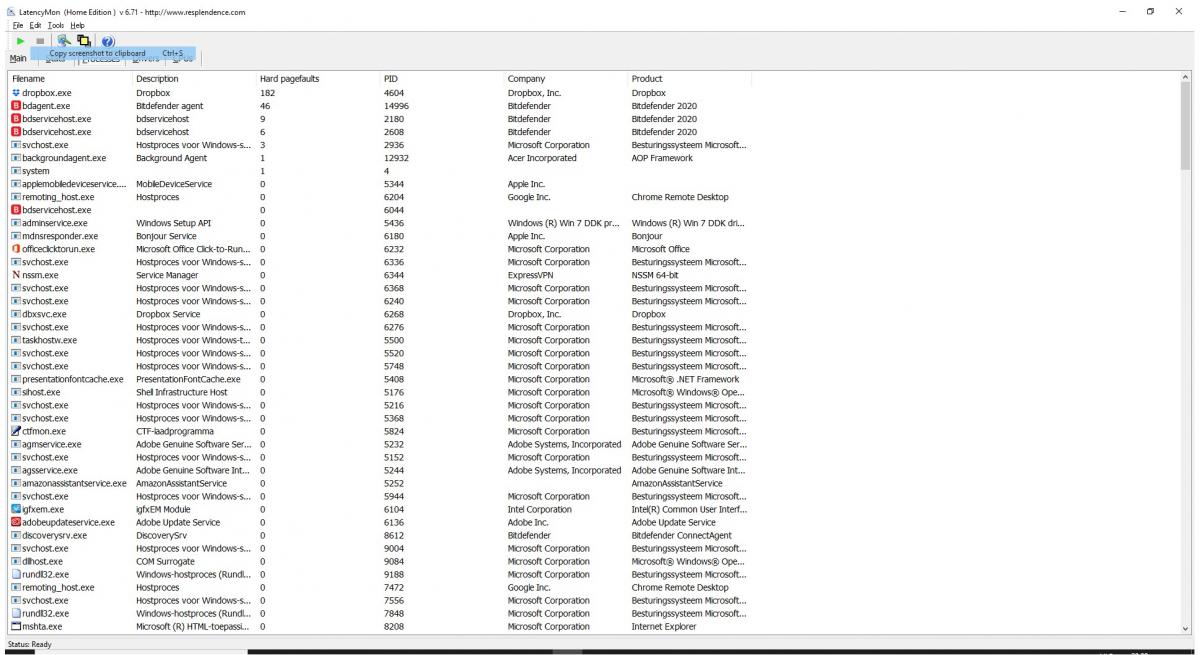
Task: Click the icon beside presentationfontcache.exe
Action: click(16, 379)
